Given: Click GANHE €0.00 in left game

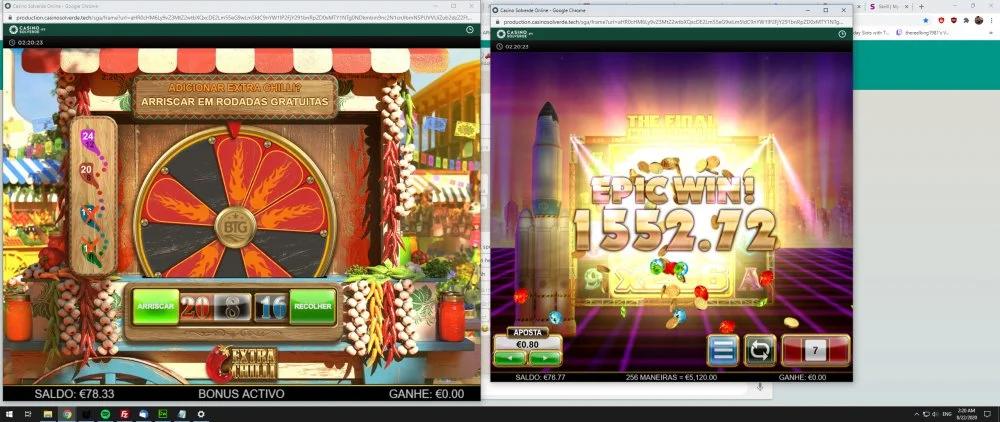Looking at the screenshot, I should (427, 394).
